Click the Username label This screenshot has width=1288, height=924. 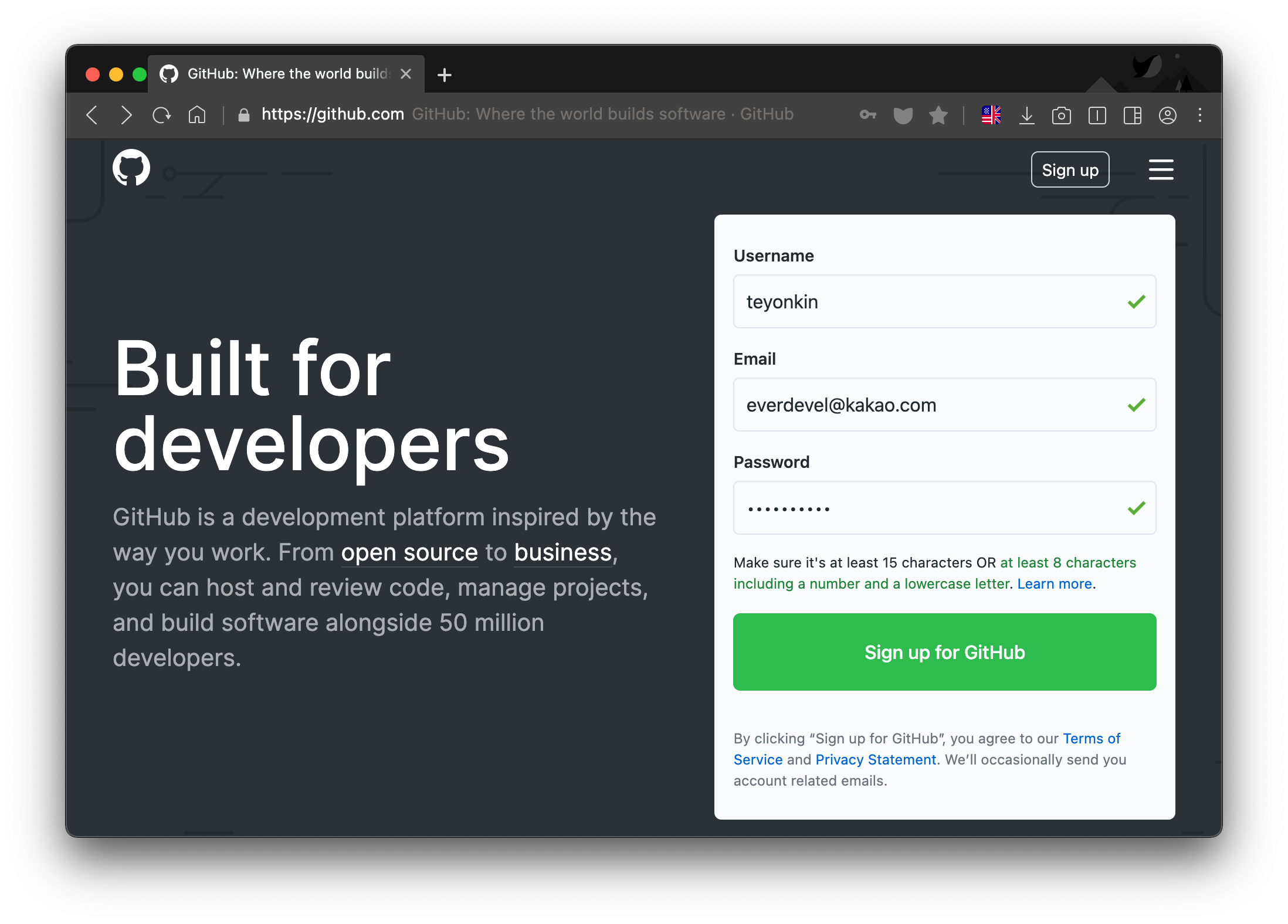tap(774, 256)
